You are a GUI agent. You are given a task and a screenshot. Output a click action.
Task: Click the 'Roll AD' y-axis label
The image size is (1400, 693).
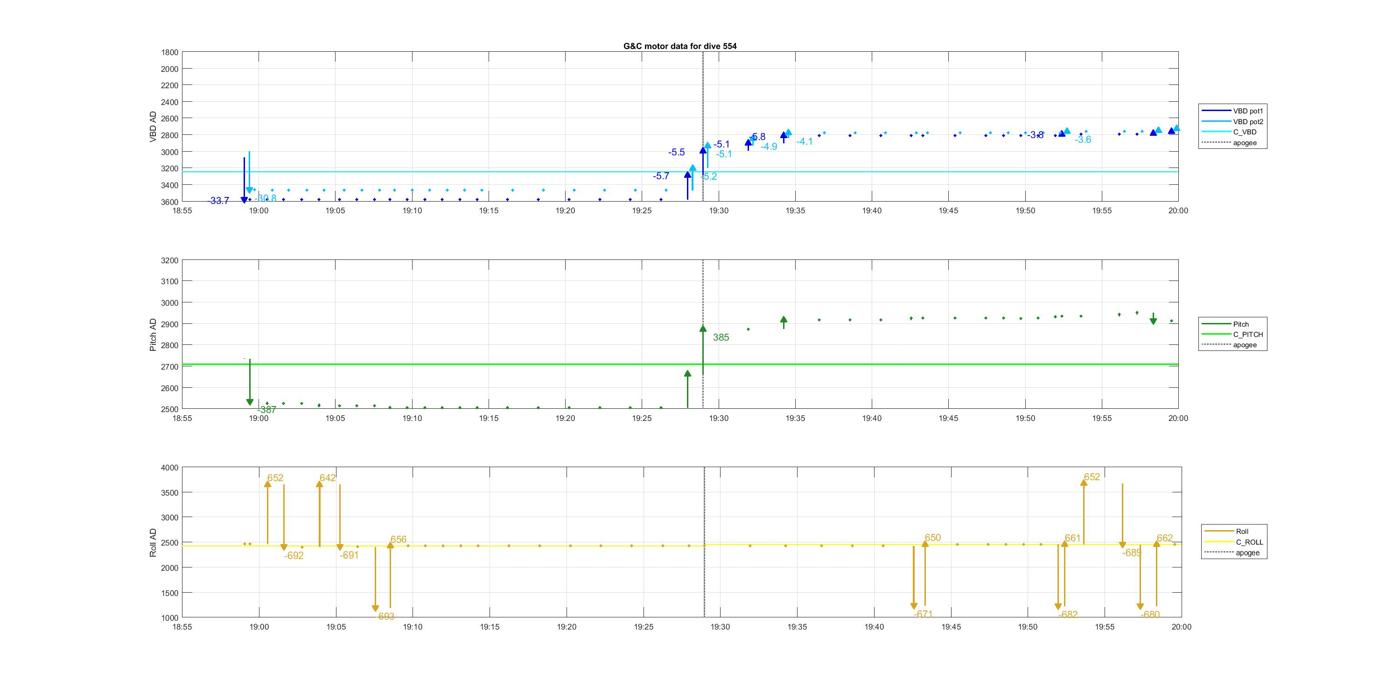point(154,542)
